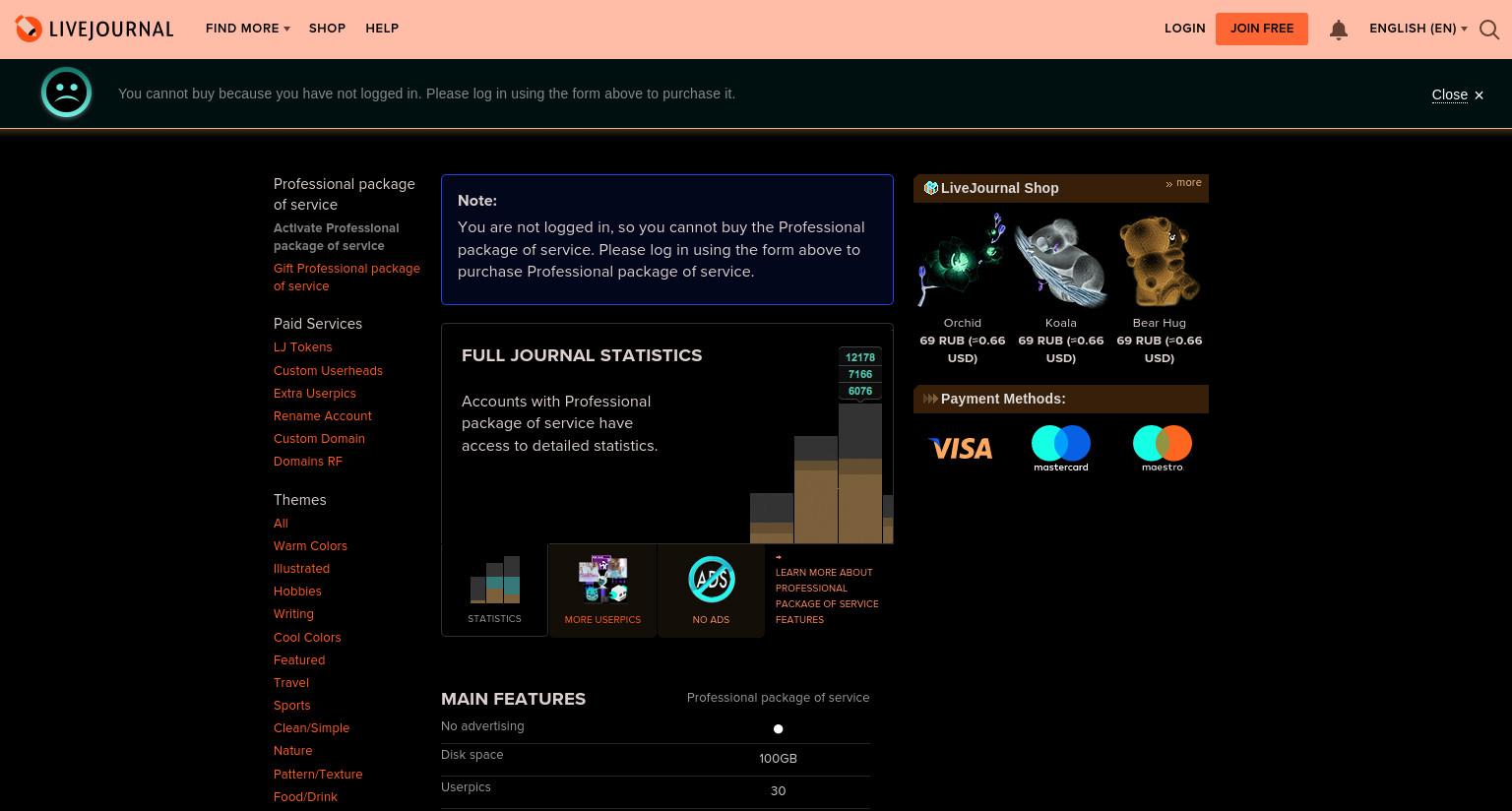Open the Shop menu item
Image resolution: width=1512 pixels, height=811 pixels.
[327, 29]
